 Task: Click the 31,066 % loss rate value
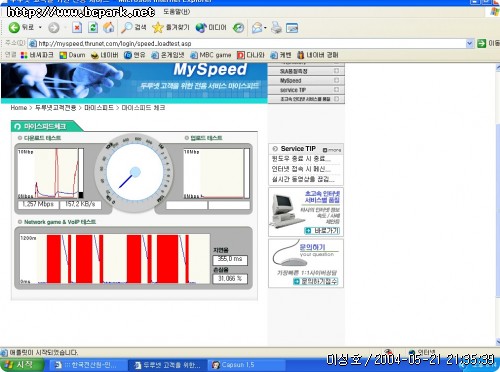coord(230,279)
